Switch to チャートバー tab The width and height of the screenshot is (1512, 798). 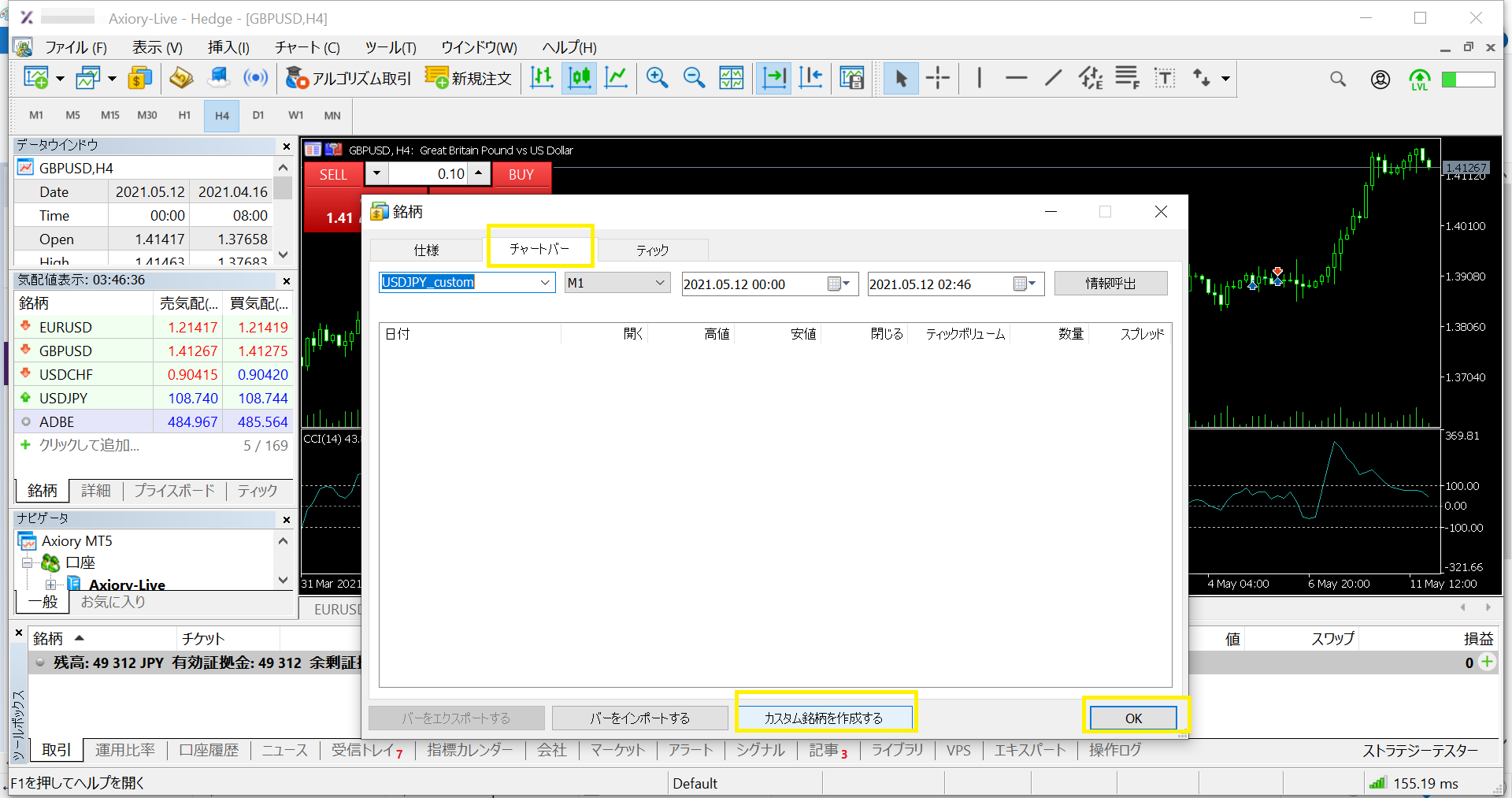coord(539,249)
